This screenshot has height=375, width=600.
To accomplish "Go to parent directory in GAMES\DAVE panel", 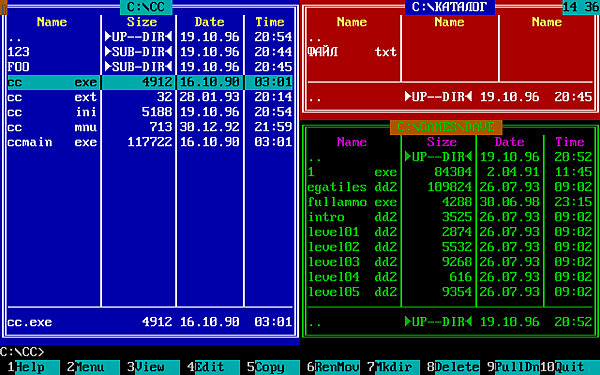I will click(x=450, y=157).
